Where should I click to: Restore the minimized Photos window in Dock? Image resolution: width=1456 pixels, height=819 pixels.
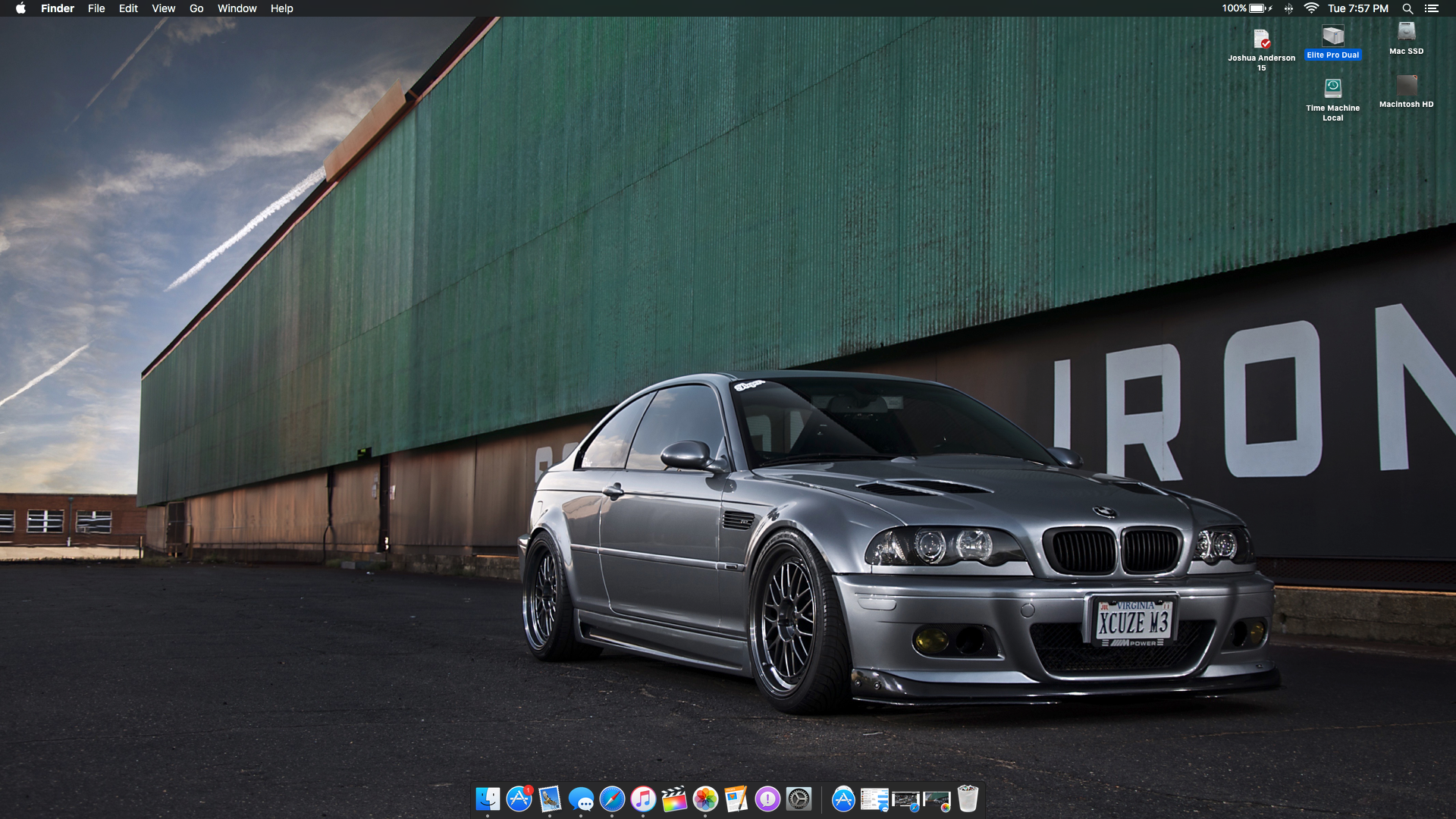coord(937,800)
